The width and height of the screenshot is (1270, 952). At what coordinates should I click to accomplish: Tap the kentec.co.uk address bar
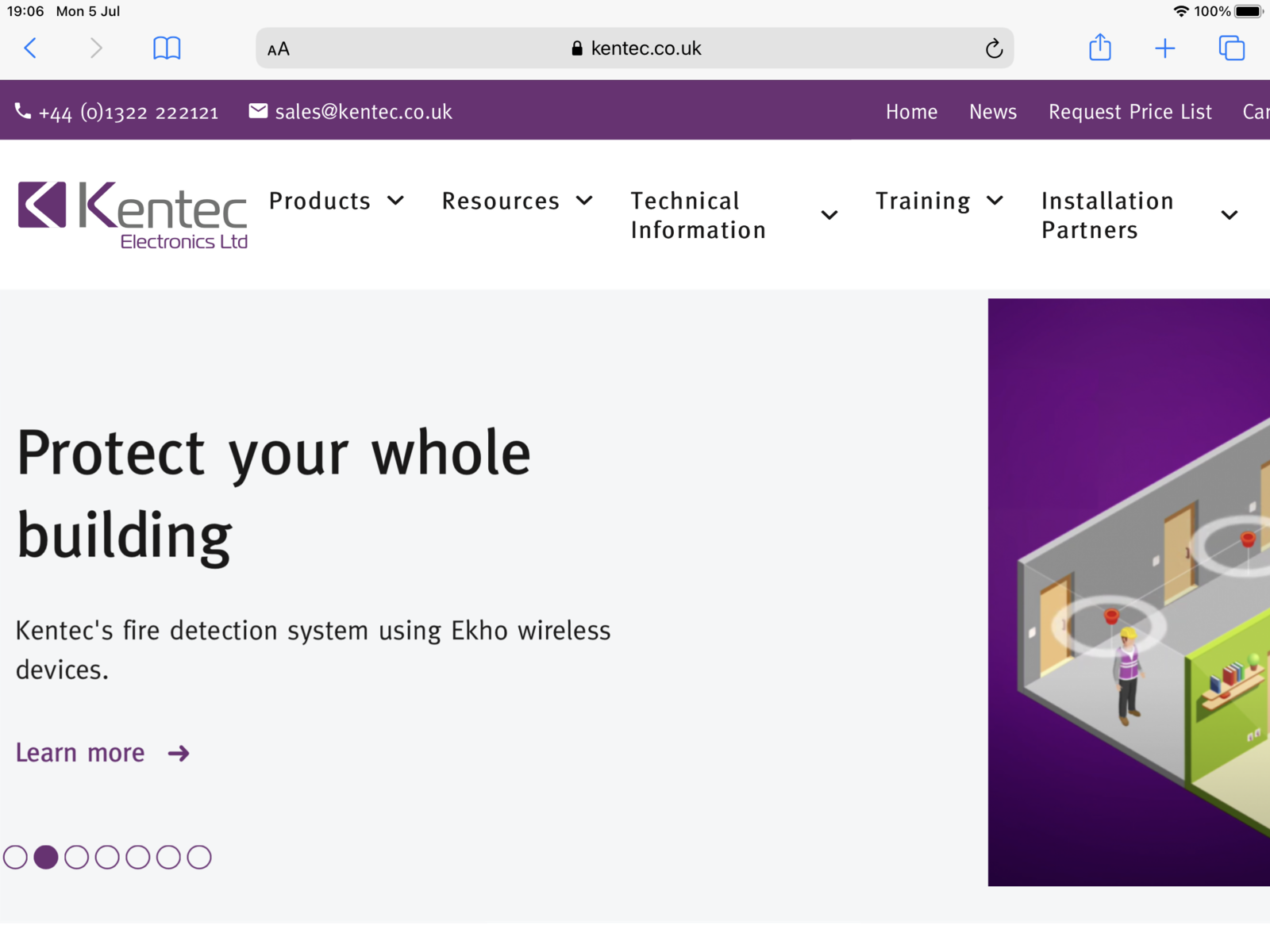[x=635, y=48]
